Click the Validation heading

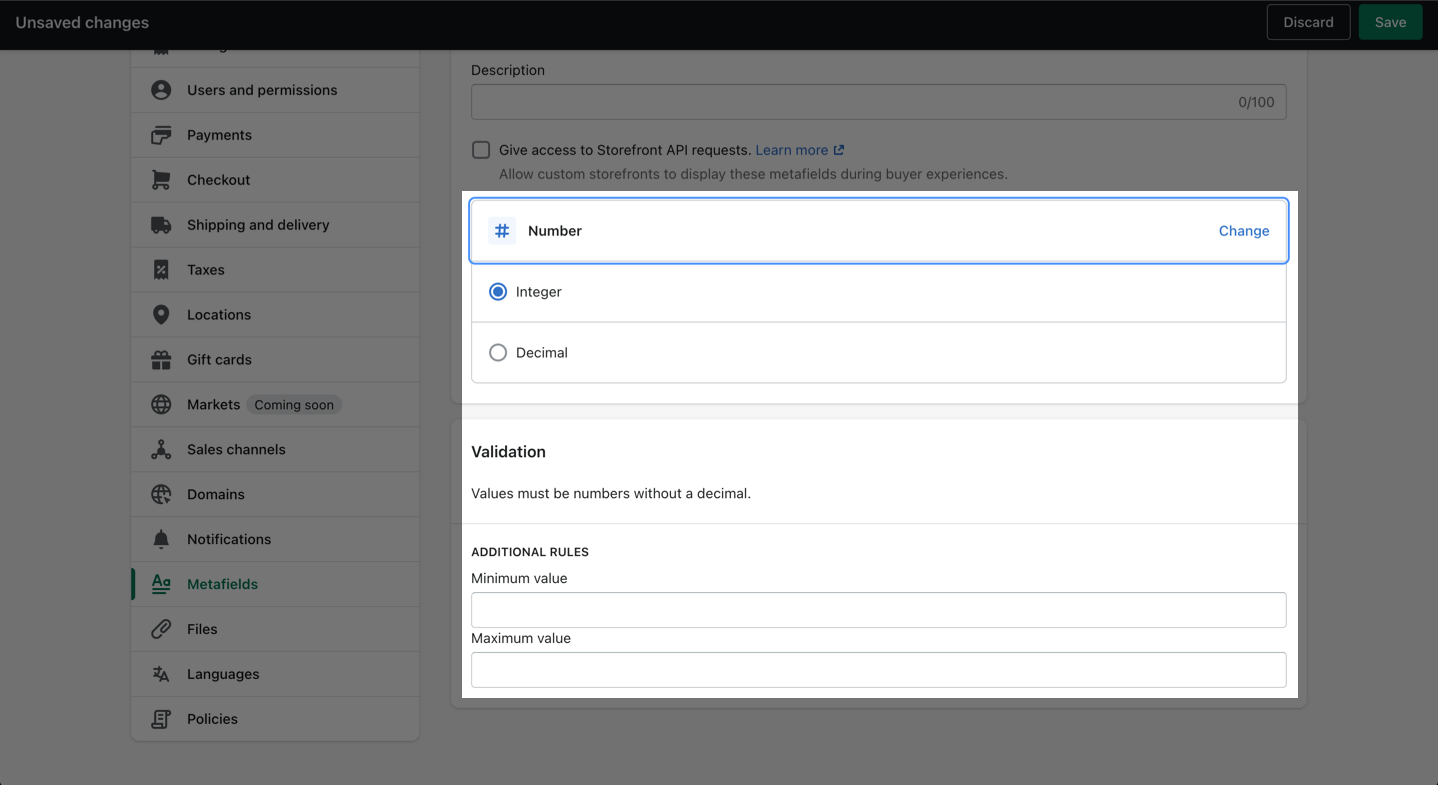[x=508, y=452]
